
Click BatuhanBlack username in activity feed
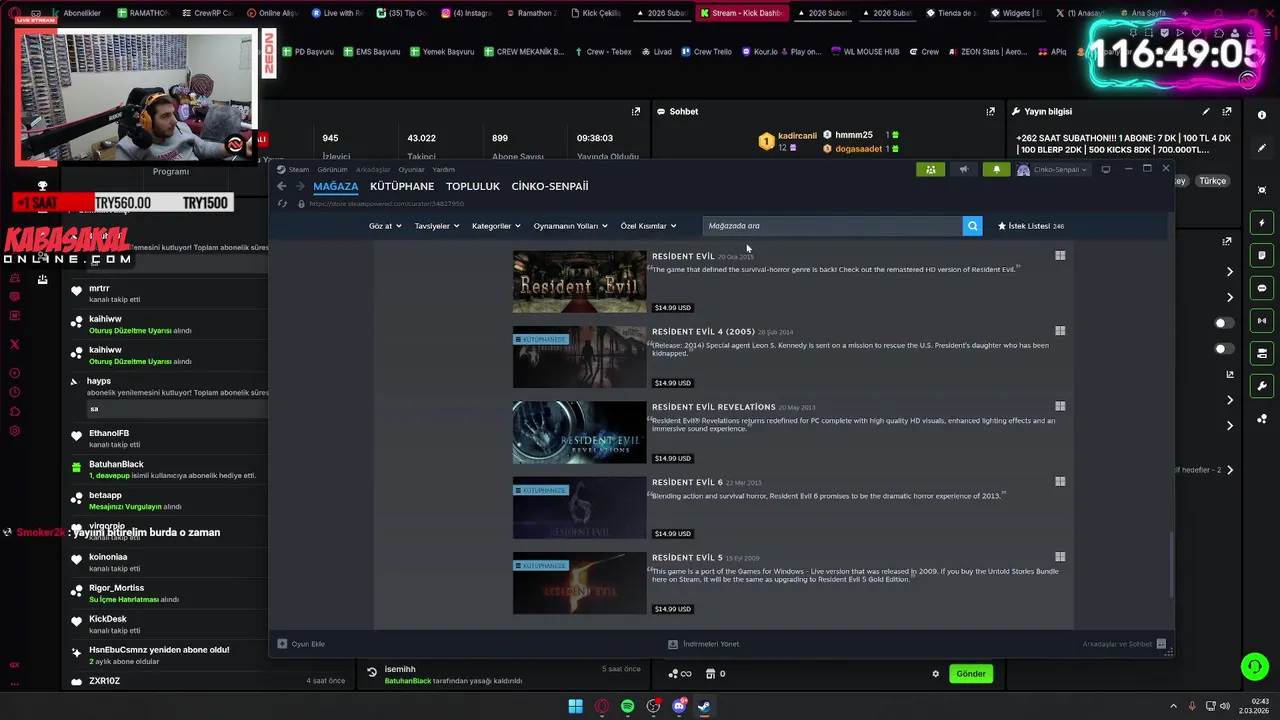click(116, 465)
